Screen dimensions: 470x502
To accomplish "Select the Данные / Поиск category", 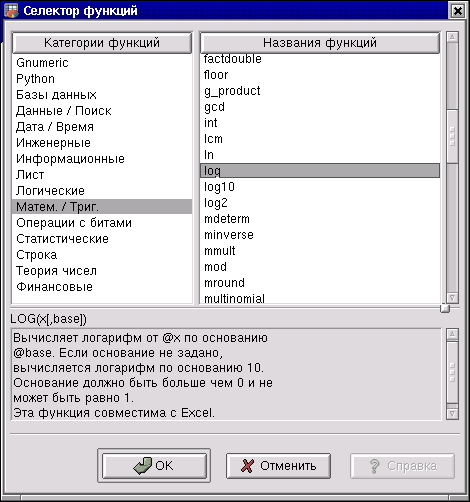I will 102,111.
